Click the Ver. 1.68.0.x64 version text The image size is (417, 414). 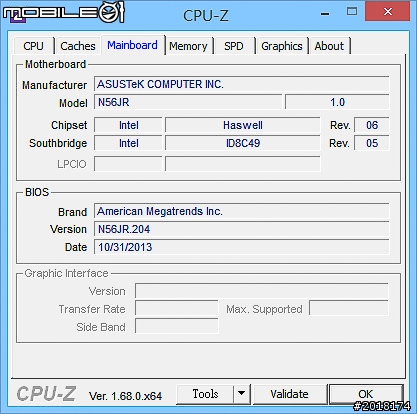[x=125, y=396]
